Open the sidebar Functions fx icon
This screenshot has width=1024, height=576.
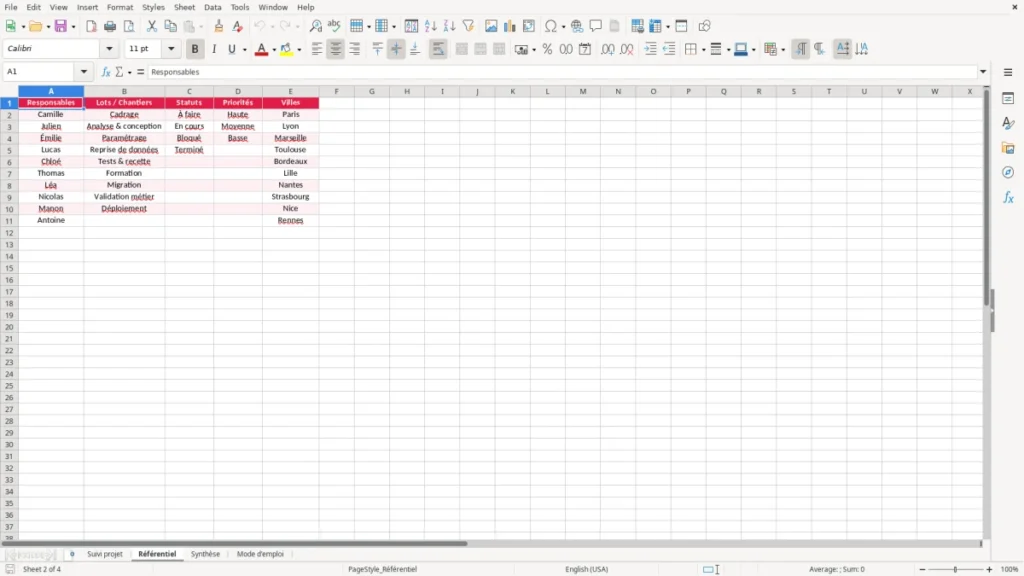click(1008, 197)
